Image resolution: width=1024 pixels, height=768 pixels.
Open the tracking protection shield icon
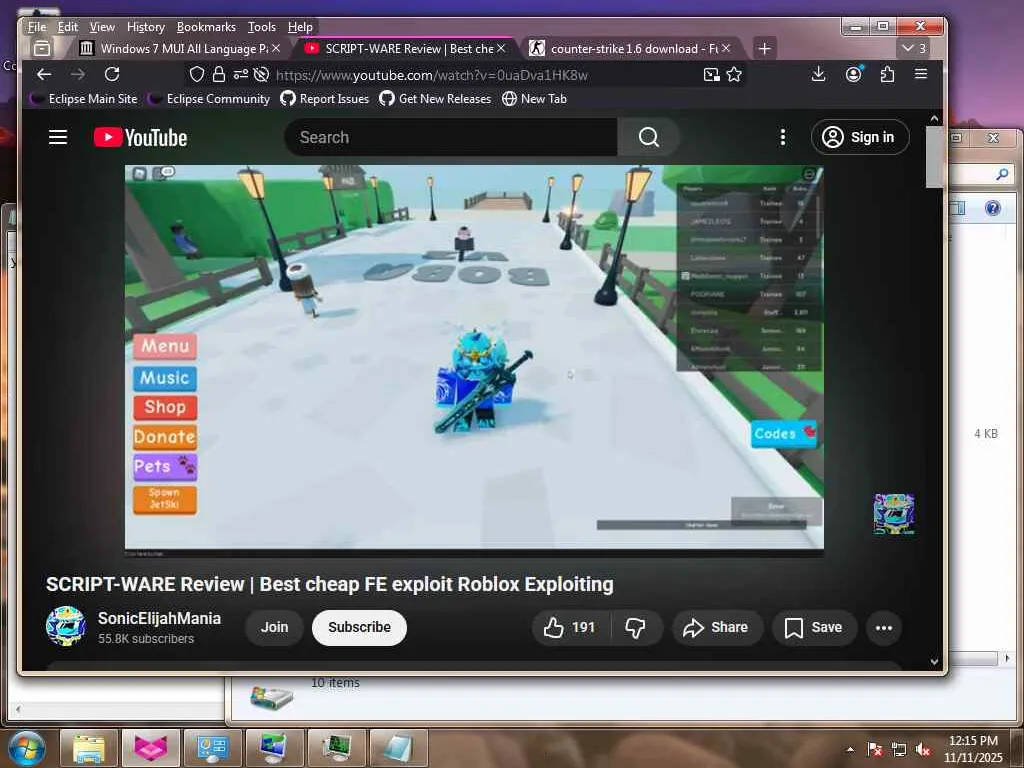coord(197,74)
